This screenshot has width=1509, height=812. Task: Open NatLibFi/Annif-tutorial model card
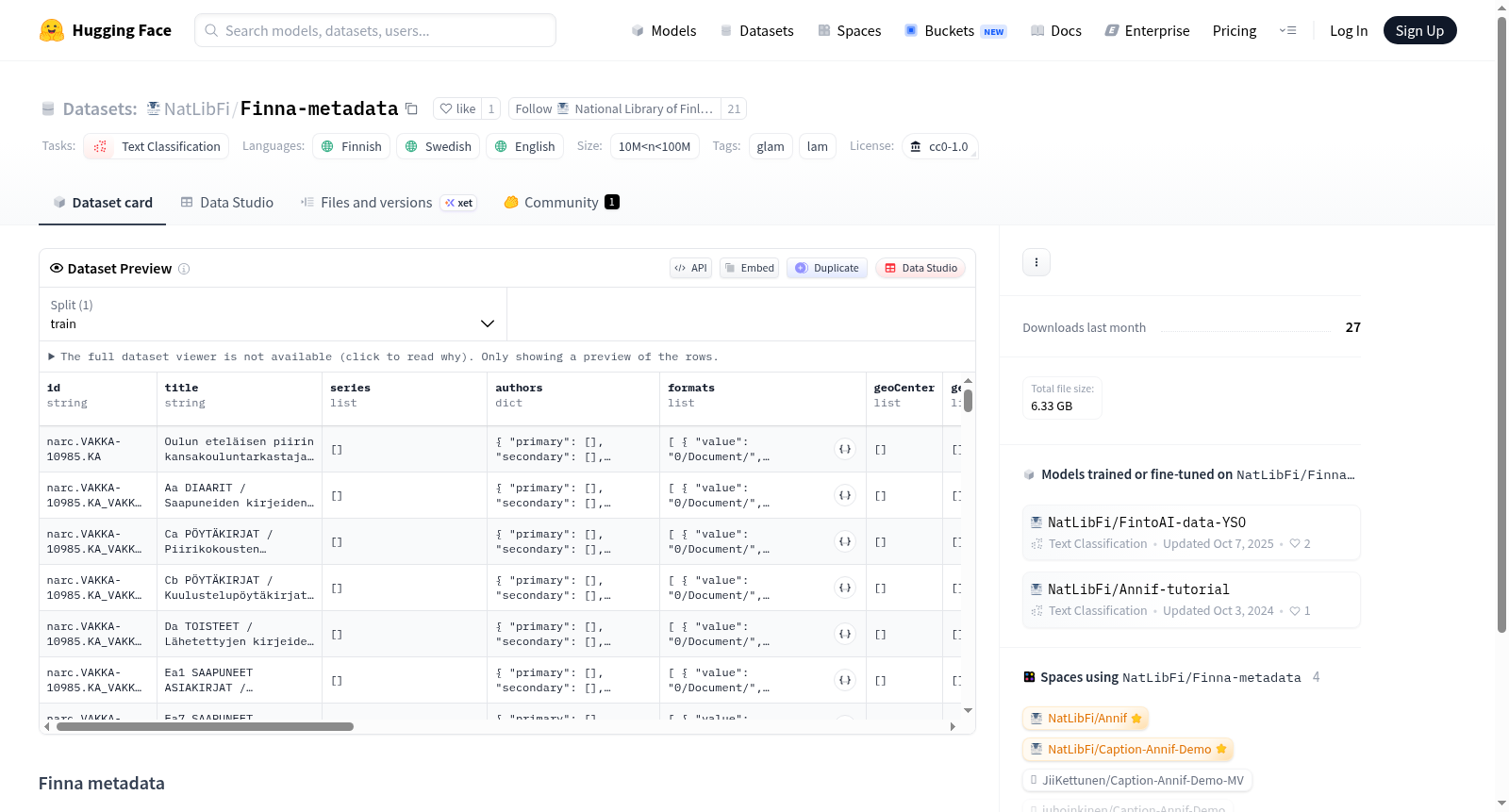(1191, 599)
